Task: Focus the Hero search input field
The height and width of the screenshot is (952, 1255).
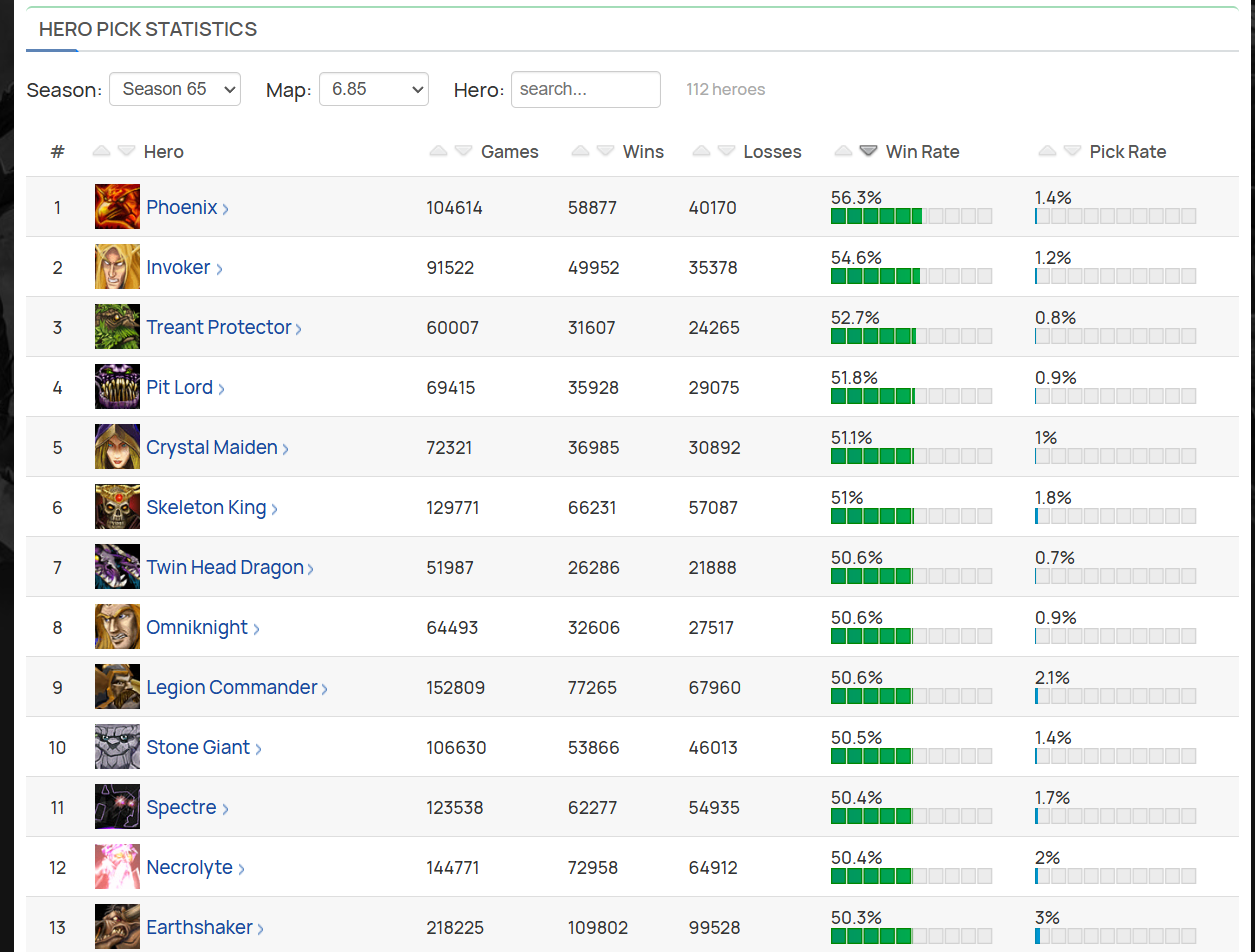Action: click(x=586, y=89)
